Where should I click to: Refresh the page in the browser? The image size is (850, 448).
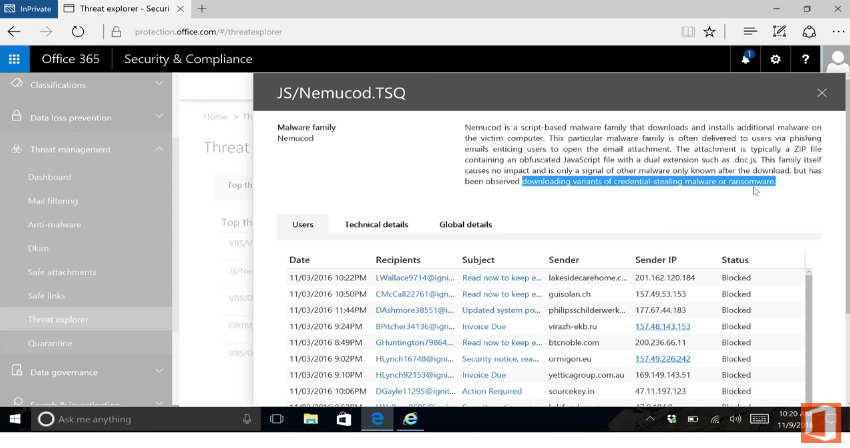pos(78,31)
